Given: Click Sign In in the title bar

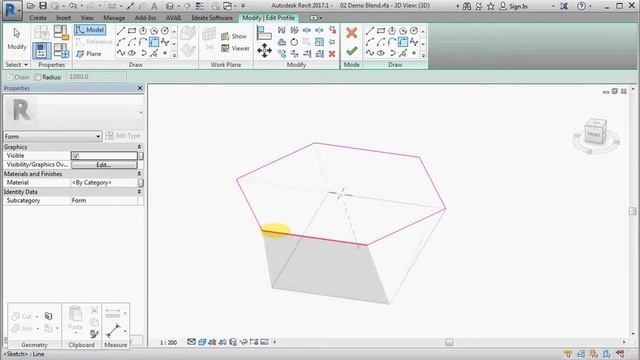Looking at the screenshot, I should pyautogui.click(x=514, y=6).
